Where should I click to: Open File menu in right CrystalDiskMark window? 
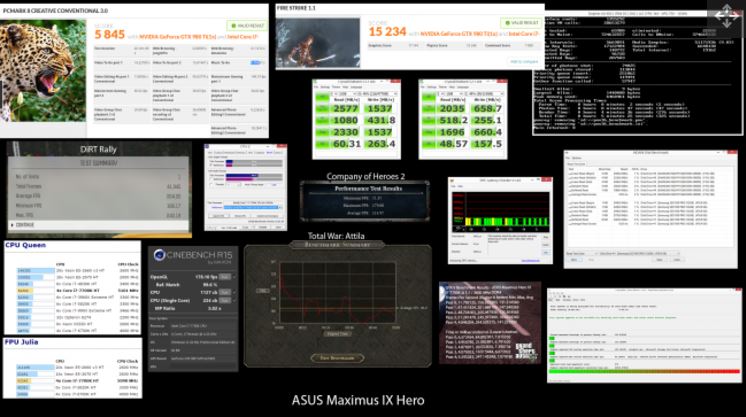pyautogui.click(x=421, y=85)
